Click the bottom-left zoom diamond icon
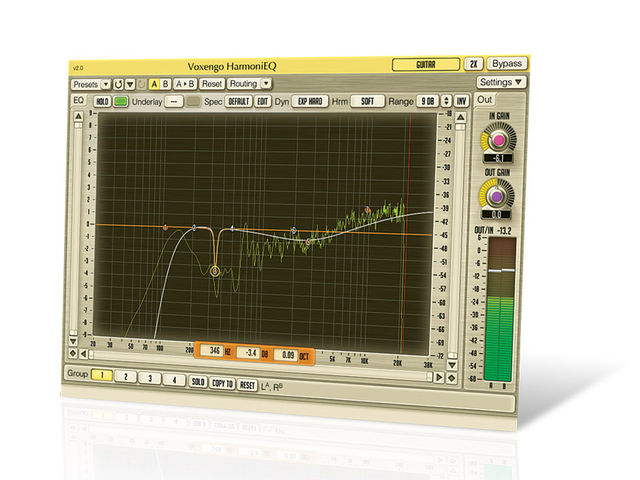This screenshot has width=640, height=480. [73, 353]
